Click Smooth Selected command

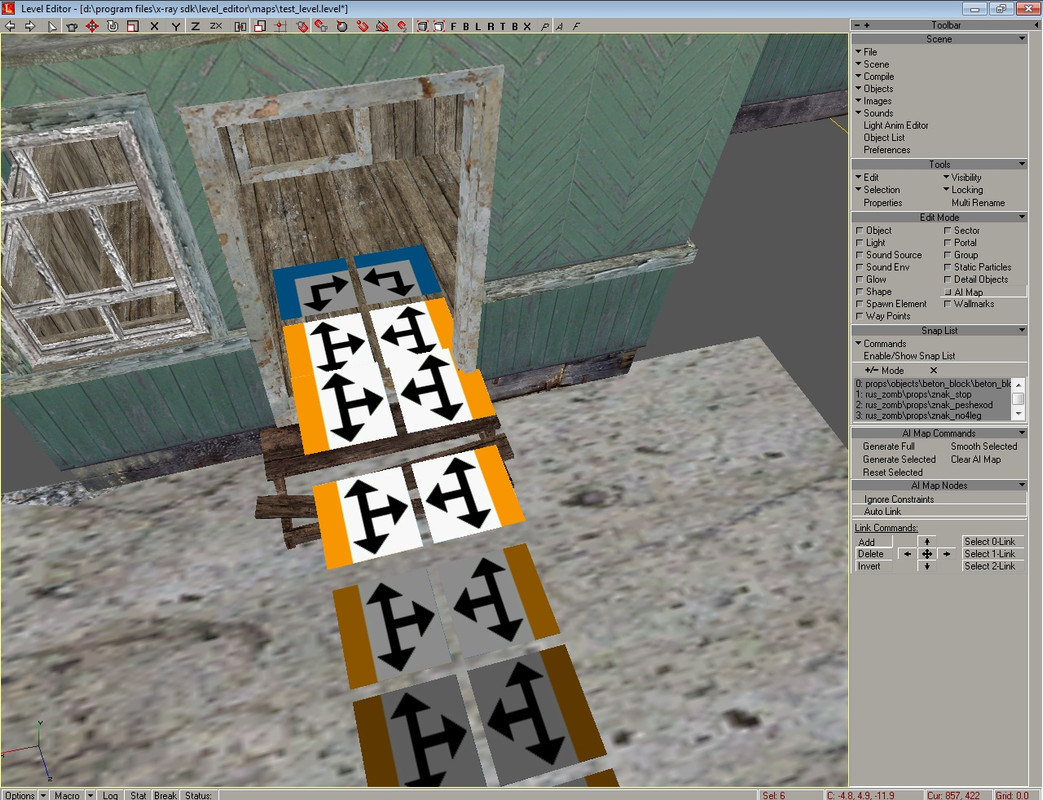983,446
